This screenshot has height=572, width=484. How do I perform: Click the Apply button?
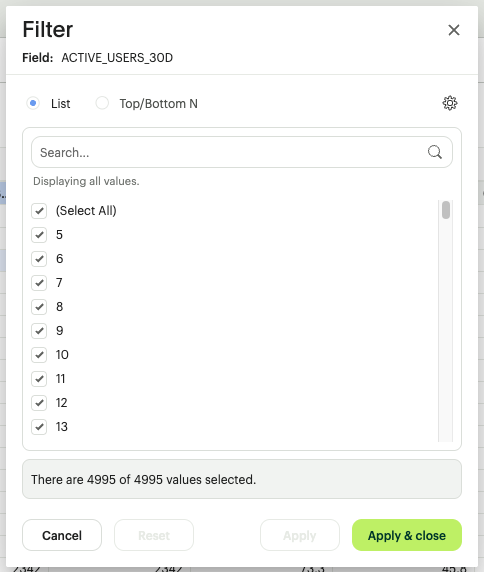[300, 535]
